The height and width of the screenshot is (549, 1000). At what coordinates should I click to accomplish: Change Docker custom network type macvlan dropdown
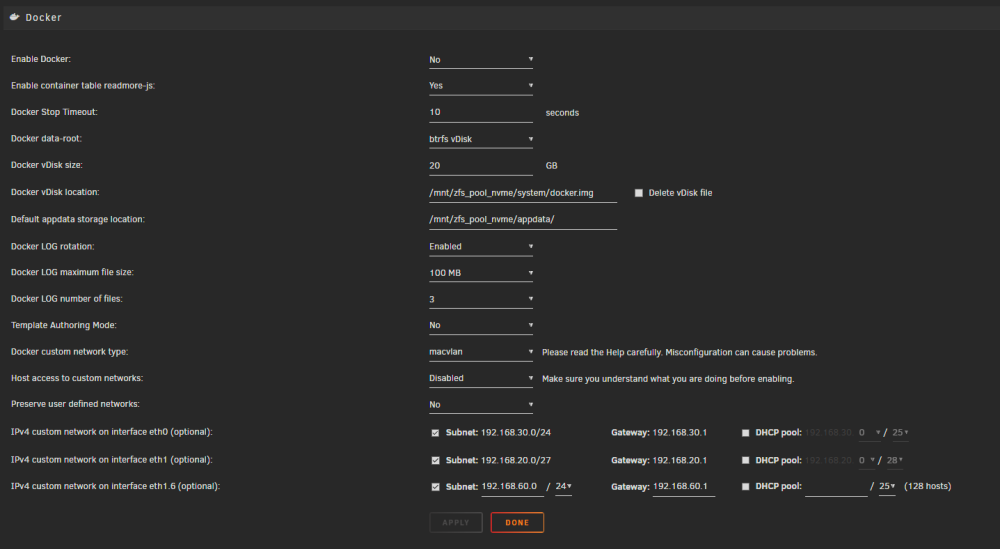point(481,352)
